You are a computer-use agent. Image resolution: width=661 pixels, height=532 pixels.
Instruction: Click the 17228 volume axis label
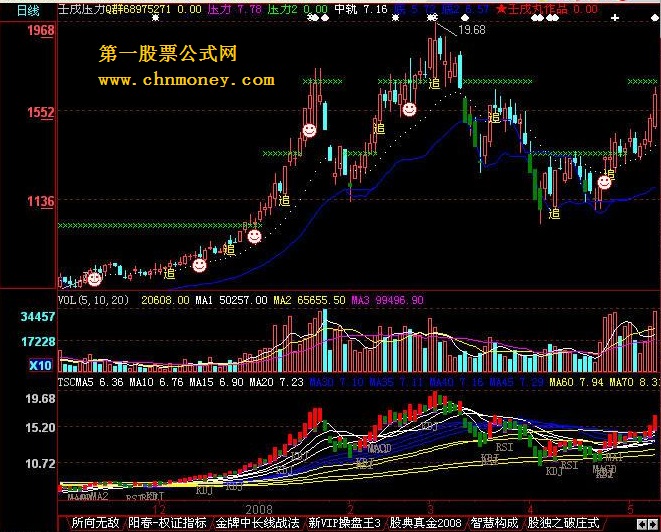click(x=38, y=341)
